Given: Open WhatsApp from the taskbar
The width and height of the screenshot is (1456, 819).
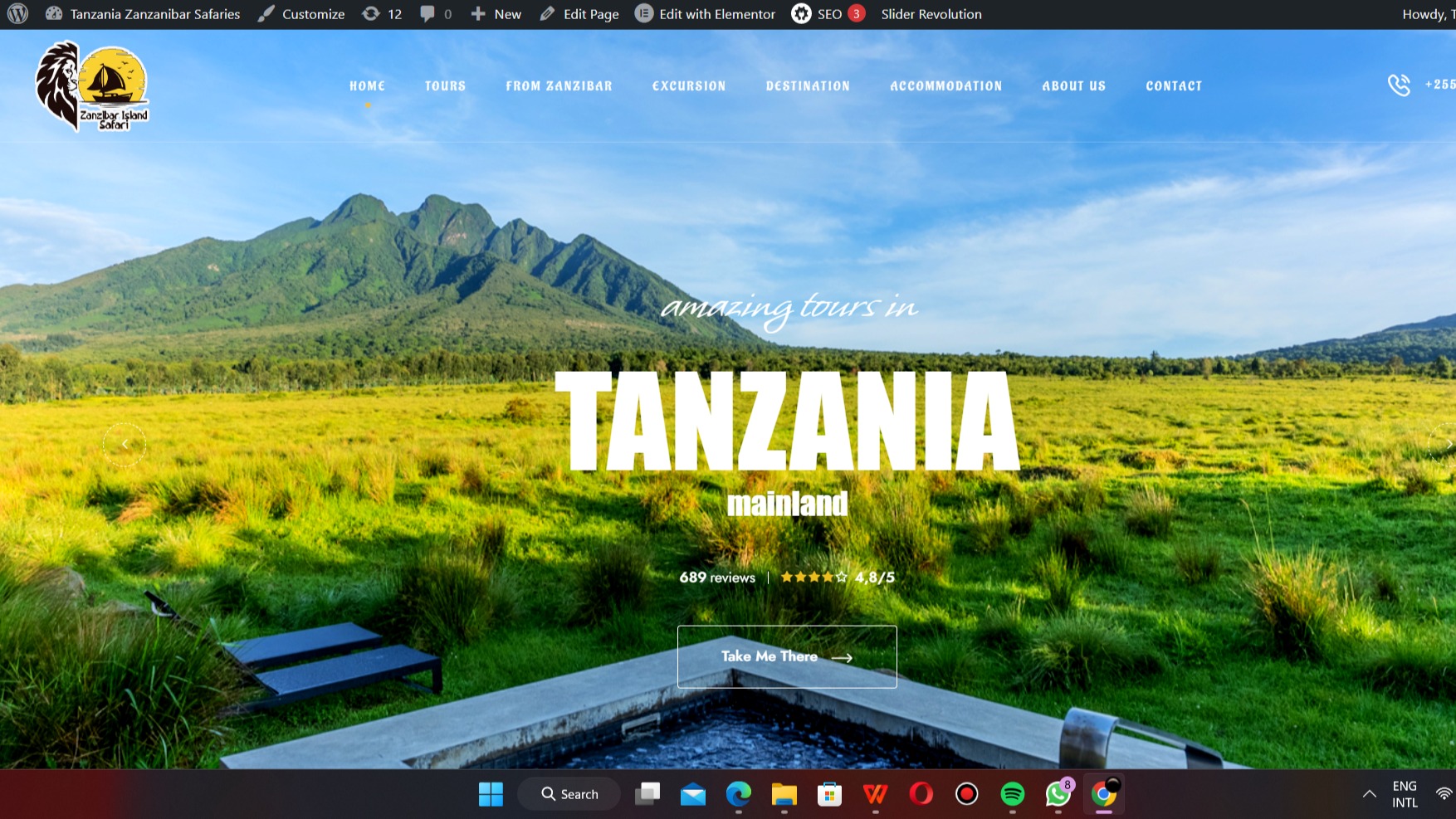Looking at the screenshot, I should 1058,794.
